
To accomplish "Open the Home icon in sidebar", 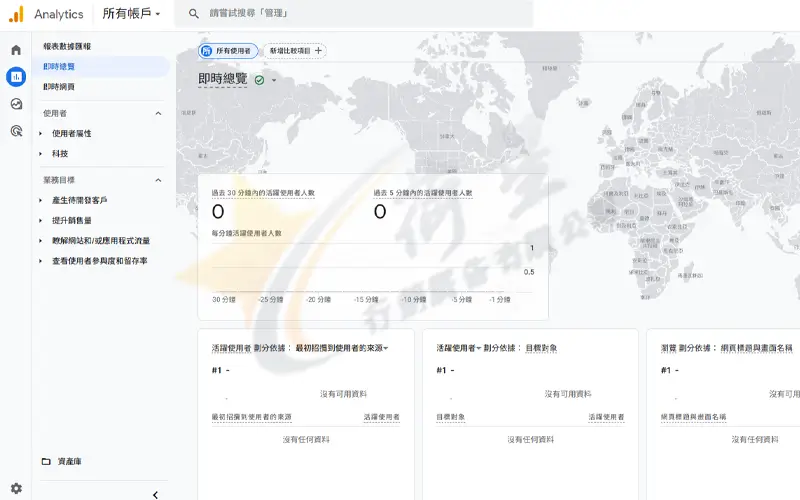I will coord(16,50).
